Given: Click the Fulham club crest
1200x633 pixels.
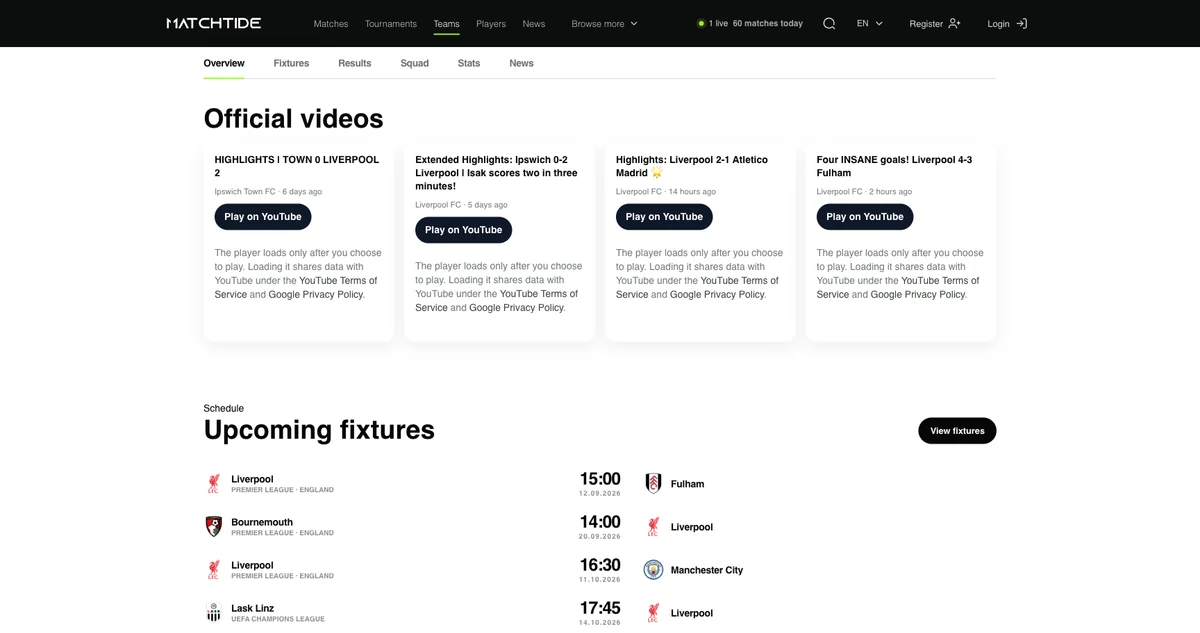Looking at the screenshot, I should (x=653, y=484).
